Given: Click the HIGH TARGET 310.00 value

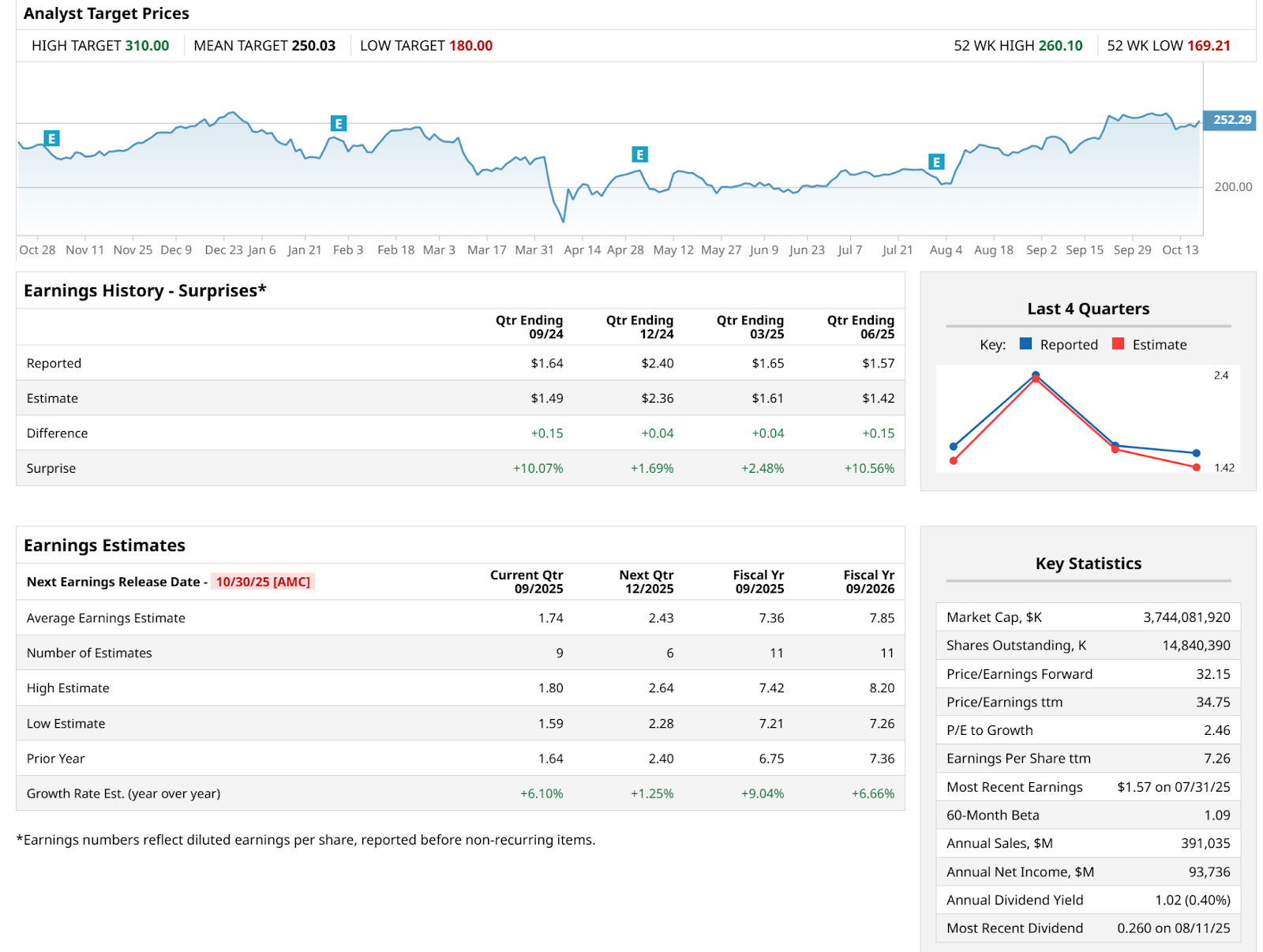Looking at the screenshot, I should 147,46.
